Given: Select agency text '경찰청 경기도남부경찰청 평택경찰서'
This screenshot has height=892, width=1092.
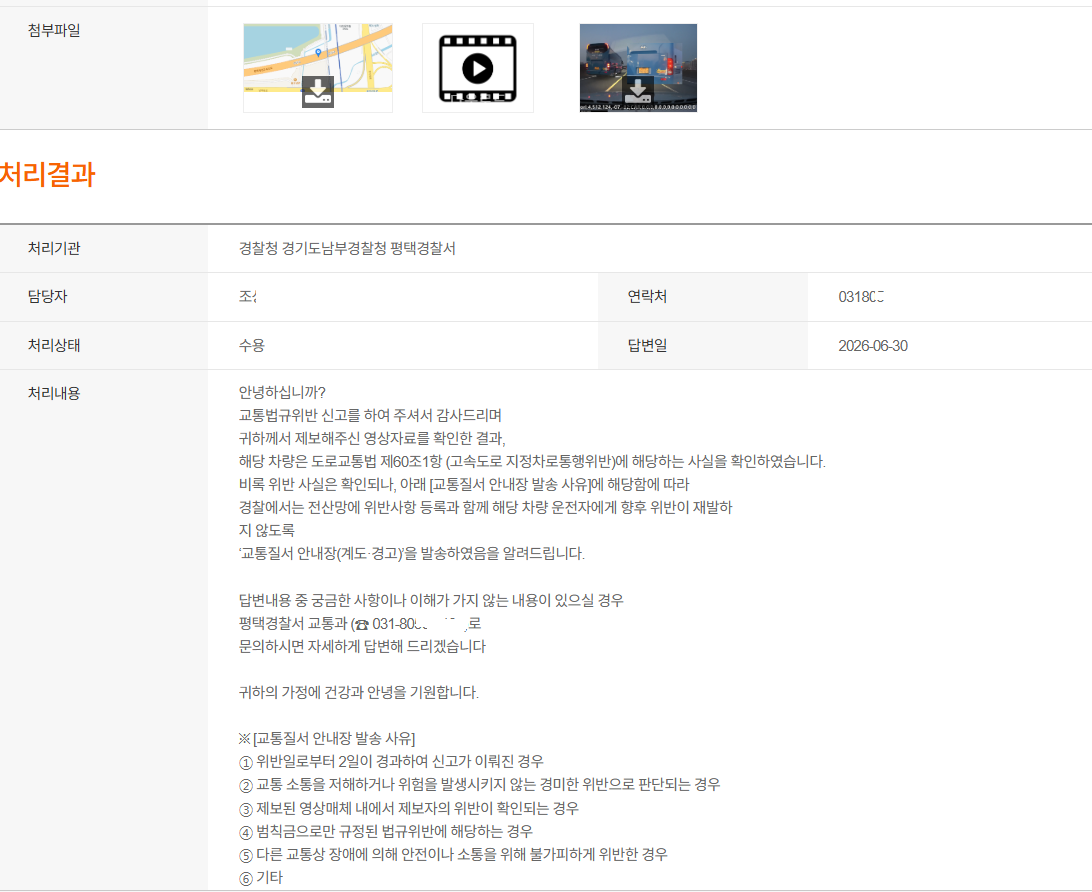Looking at the screenshot, I should point(348,249).
